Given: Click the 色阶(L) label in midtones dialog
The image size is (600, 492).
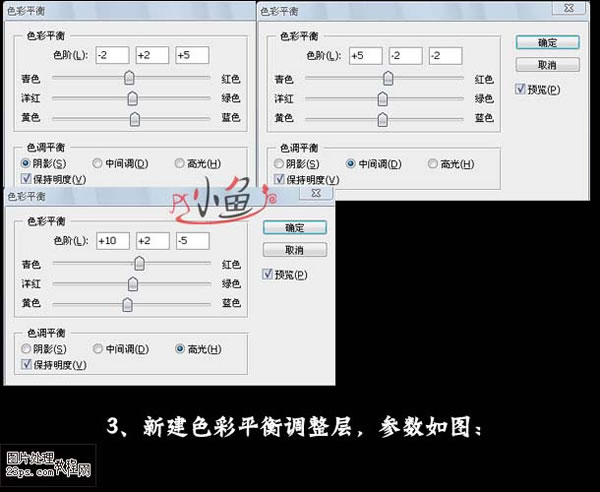Looking at the screenshot, I should pyautogui.click(x=324, y=55).
